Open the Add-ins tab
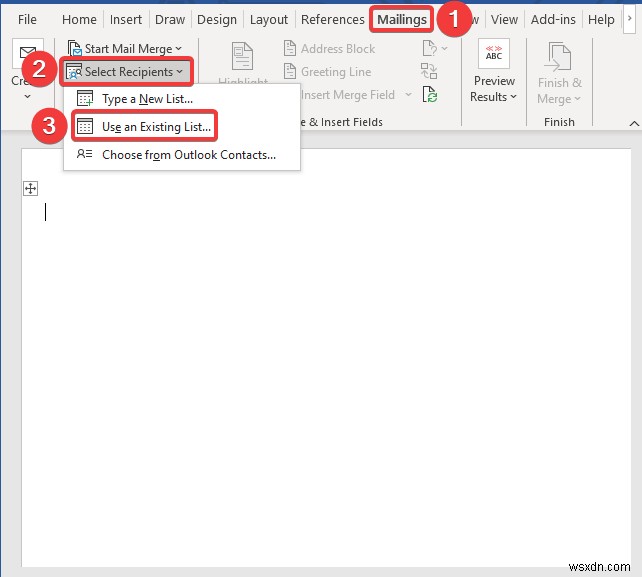Viewport: 642px width, 577px height. pos(553,19)
